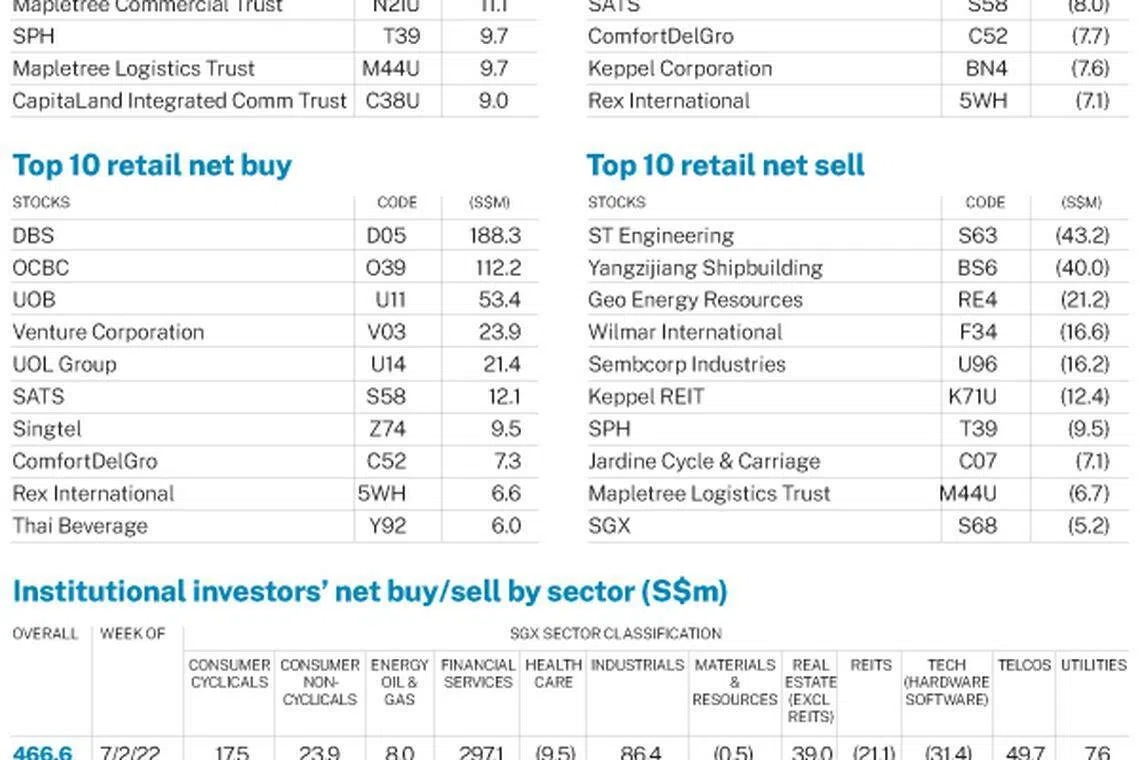The width and height of the screenshot is (1140, 760).
Task: Click ST Engineering in retail net sell
Action: point(661,236)
